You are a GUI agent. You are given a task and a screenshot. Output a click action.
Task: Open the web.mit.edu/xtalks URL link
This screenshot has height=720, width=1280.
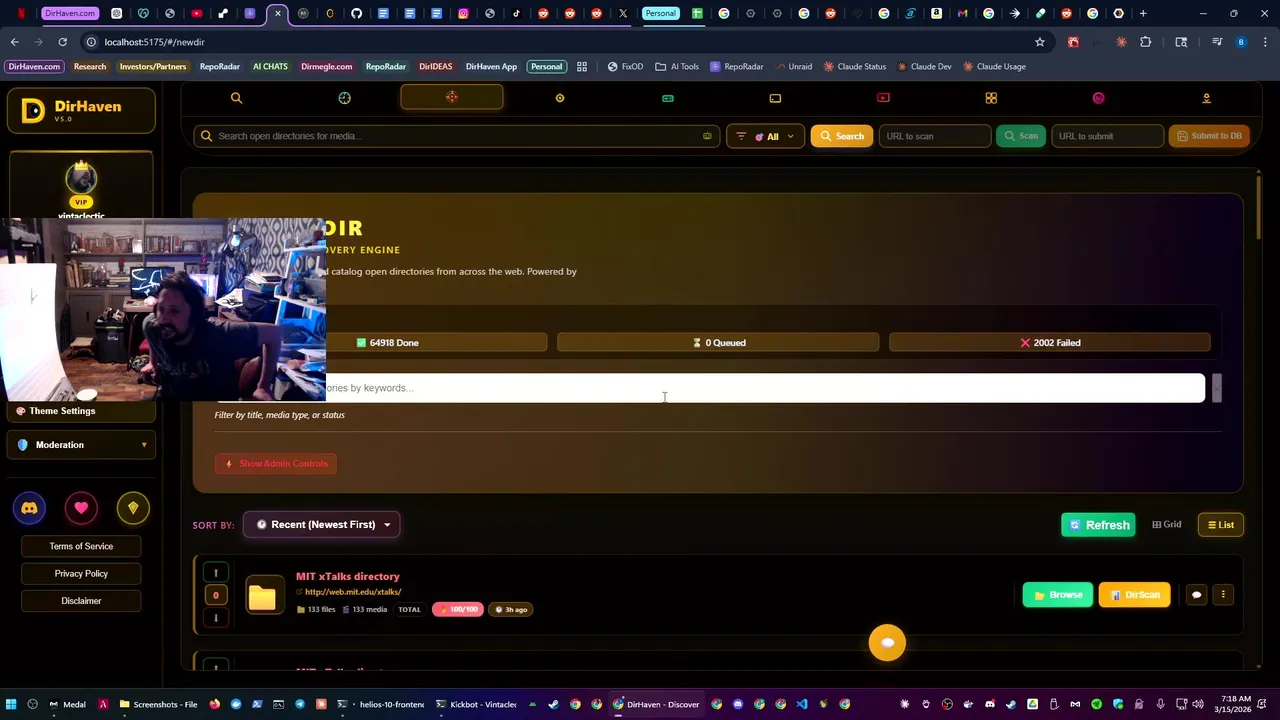[353, 592]
